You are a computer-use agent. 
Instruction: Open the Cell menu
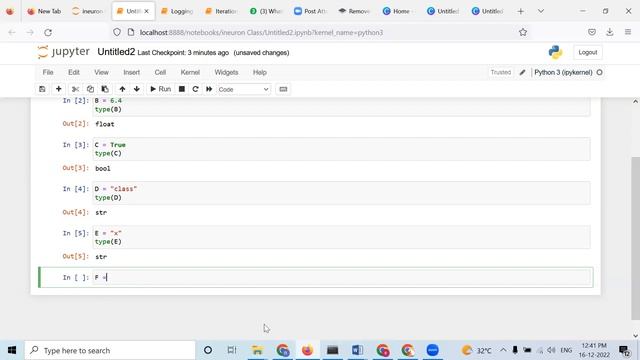pos(160,72)
